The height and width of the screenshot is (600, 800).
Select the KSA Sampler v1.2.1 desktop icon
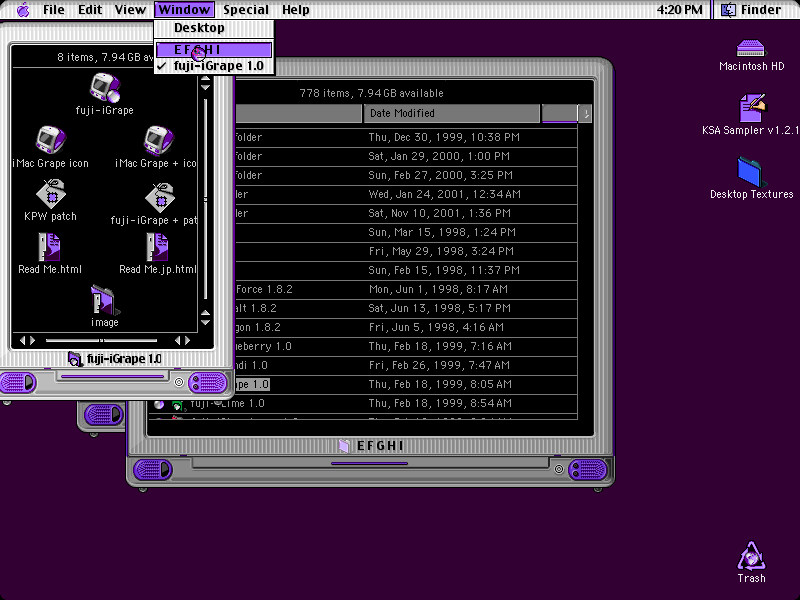753,108
